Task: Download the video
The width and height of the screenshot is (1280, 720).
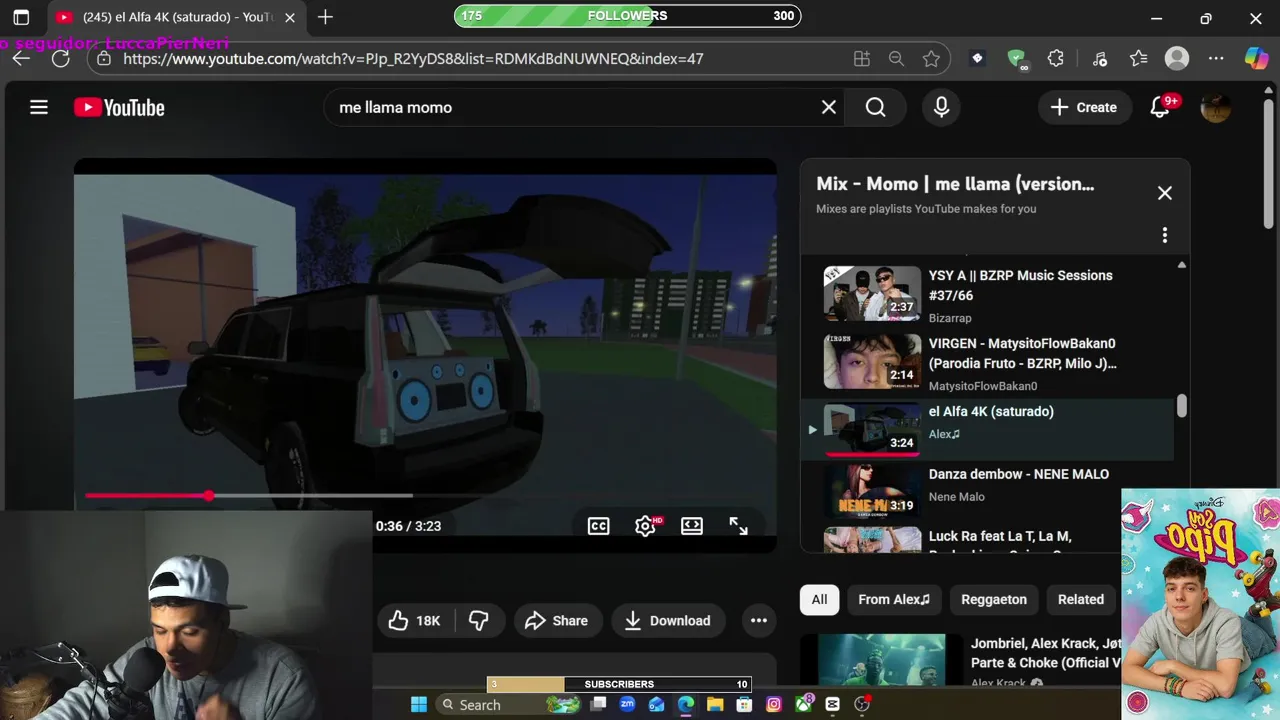Action: click(668, 621)
